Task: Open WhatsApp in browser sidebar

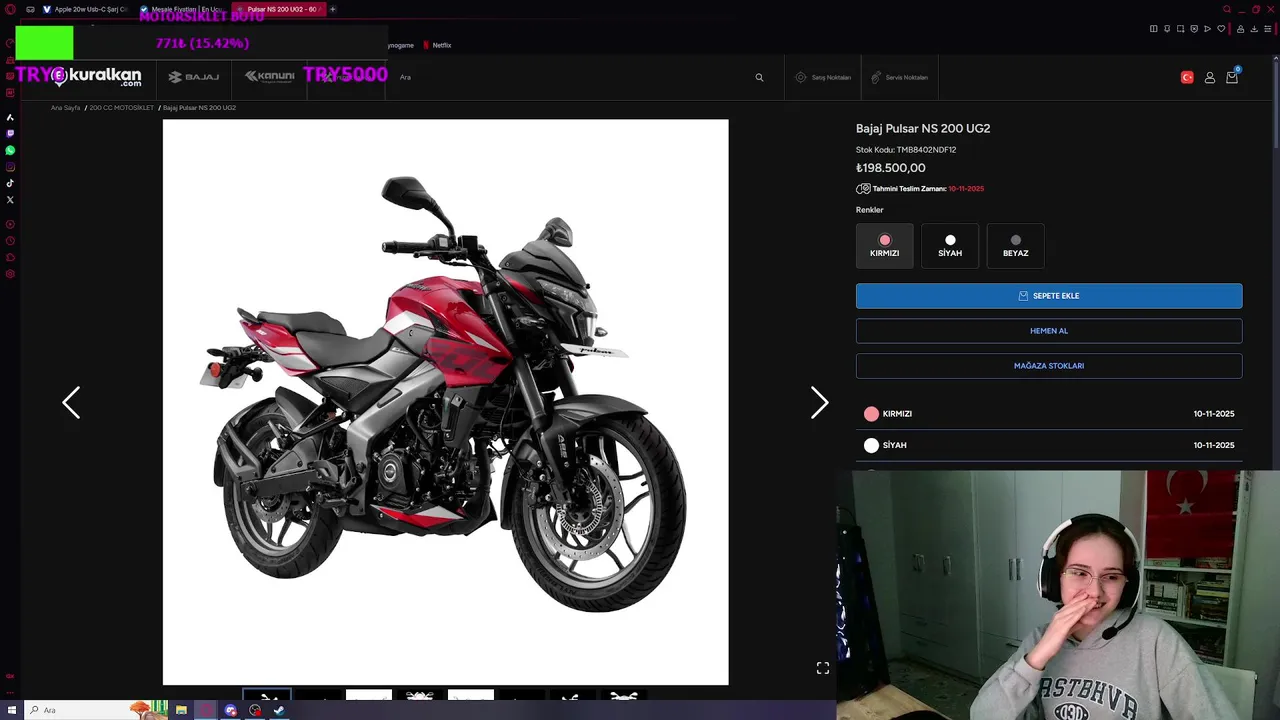Action: [x=10, y=150]
